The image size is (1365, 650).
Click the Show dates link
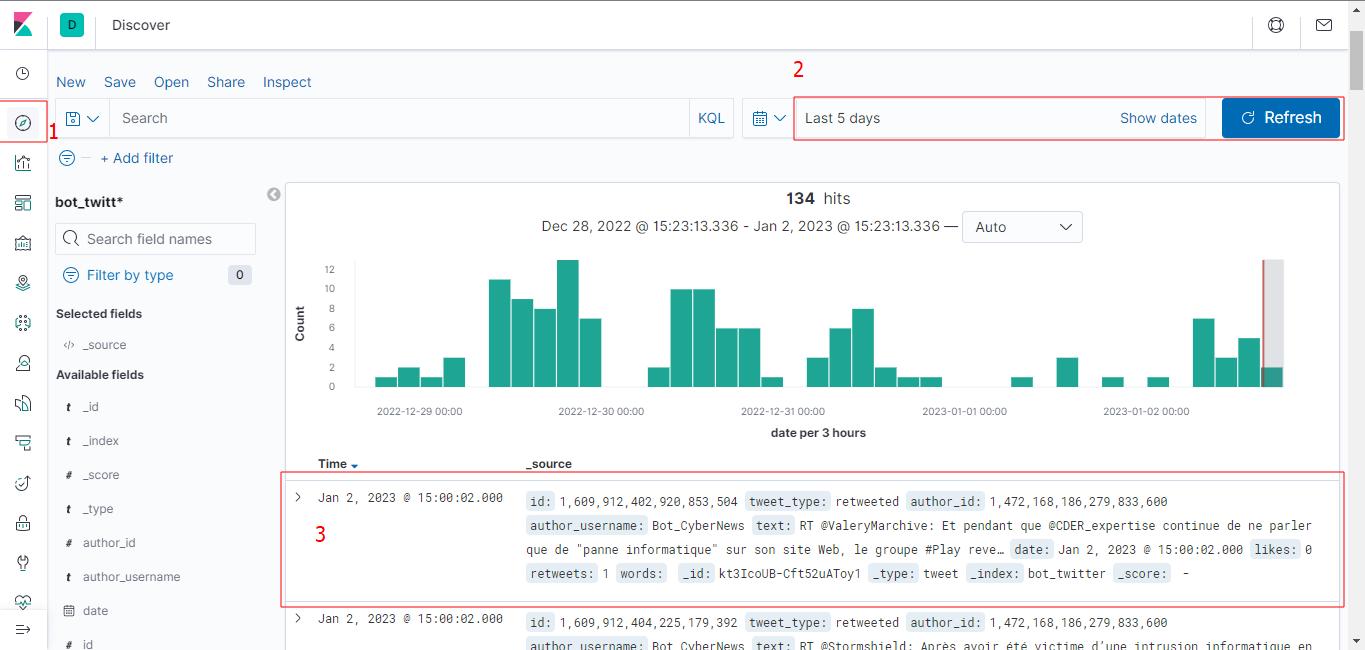(x=1158, y=118)
